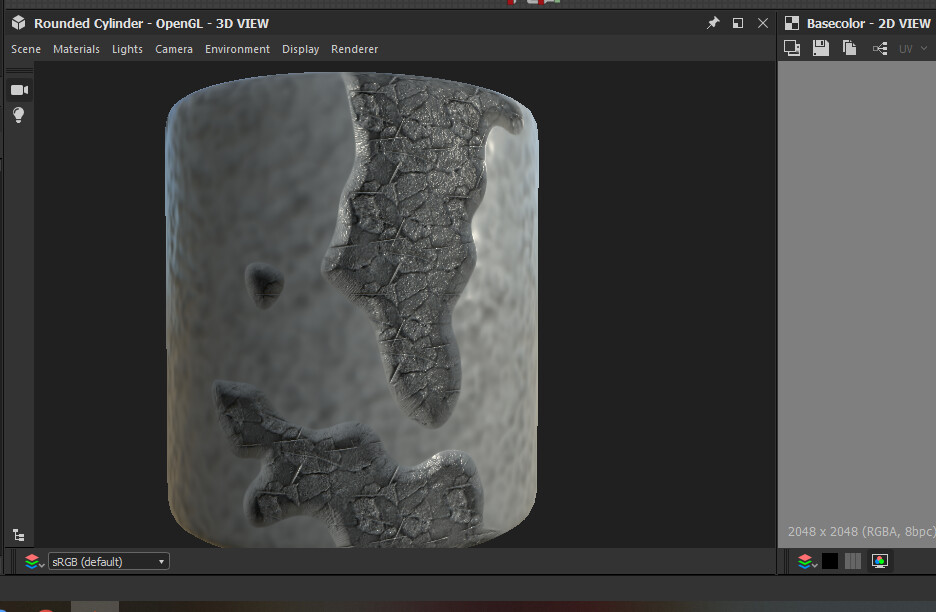
Task: Open the Lights menu
Action: tap(127, 49)
